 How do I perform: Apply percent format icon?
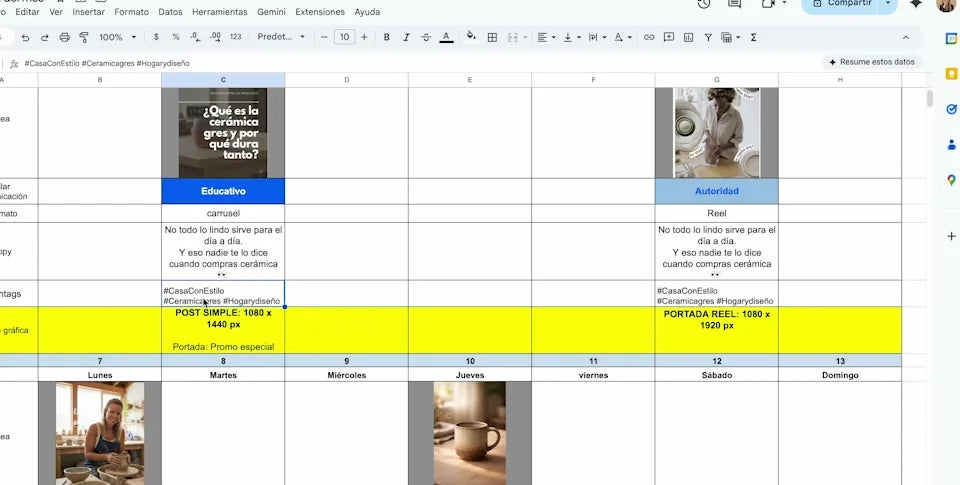pyautogui.click(x=176, y=37)
